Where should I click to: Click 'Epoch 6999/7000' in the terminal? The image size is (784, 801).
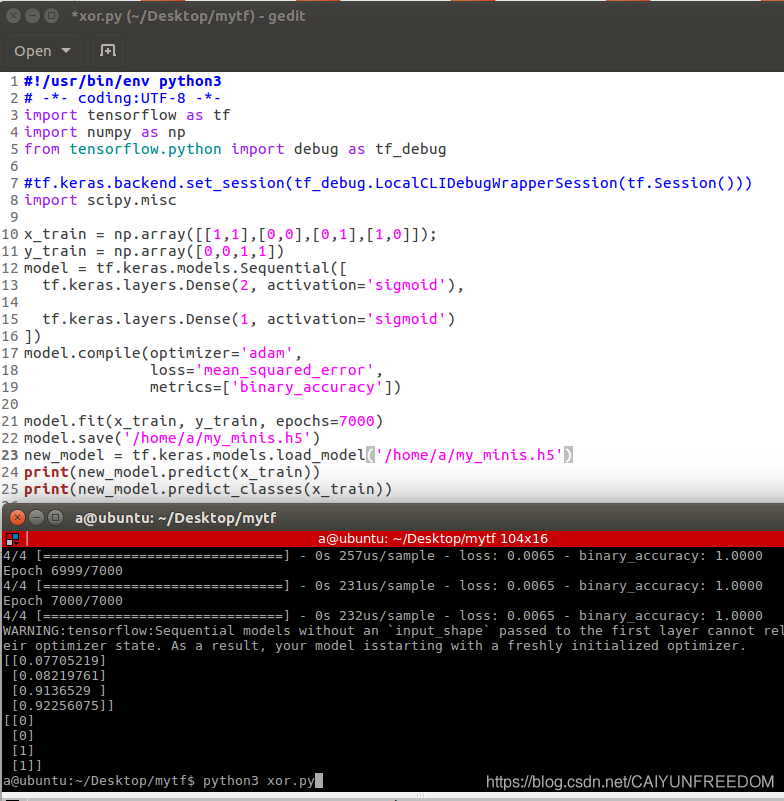click(x=63, y=571)
